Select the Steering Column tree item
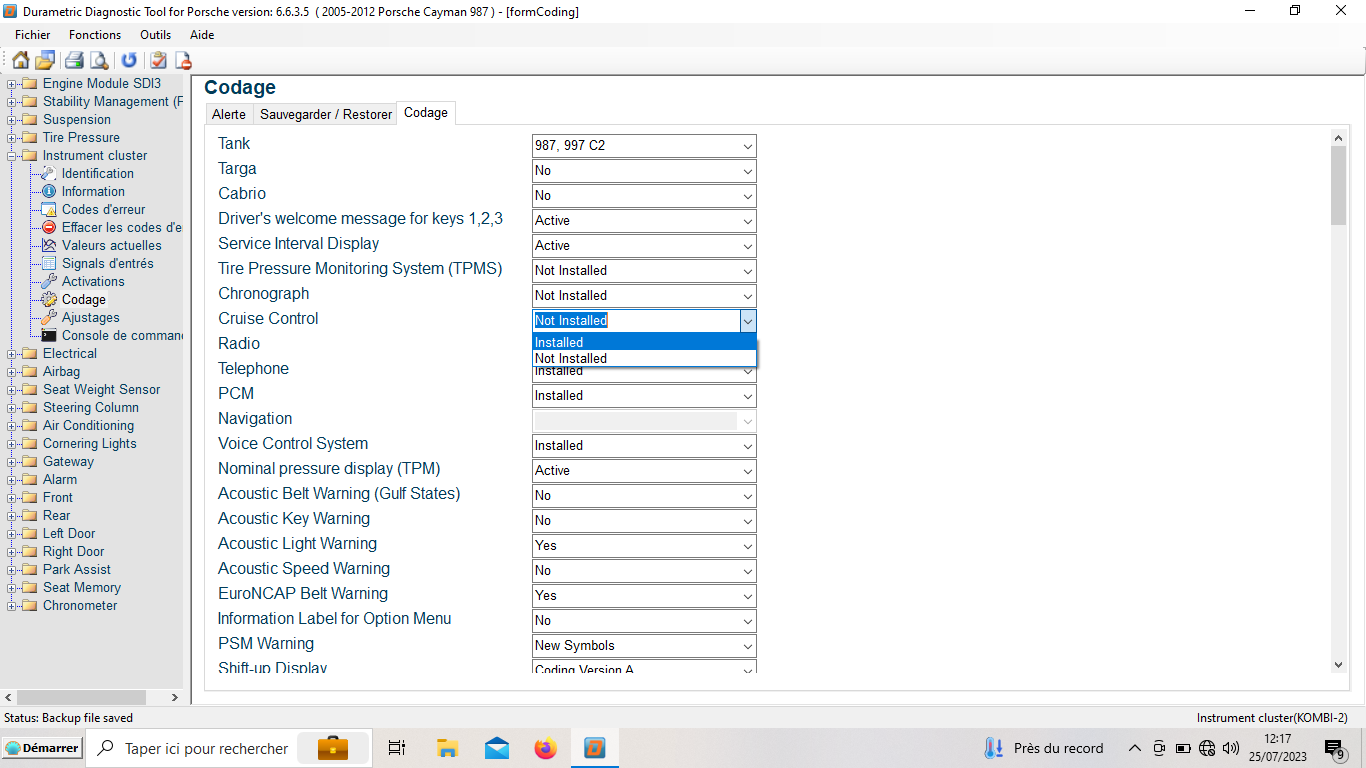This screenshot has height=768, width=1366. tap(91, 407)
